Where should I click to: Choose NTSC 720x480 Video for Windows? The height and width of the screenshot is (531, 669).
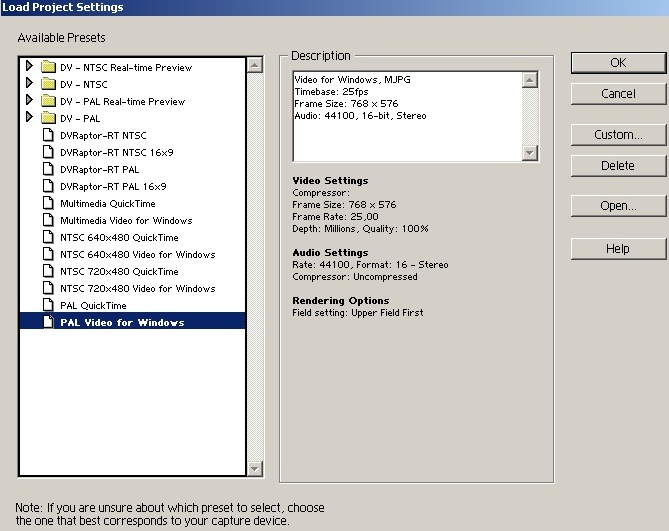pos(138,289)
